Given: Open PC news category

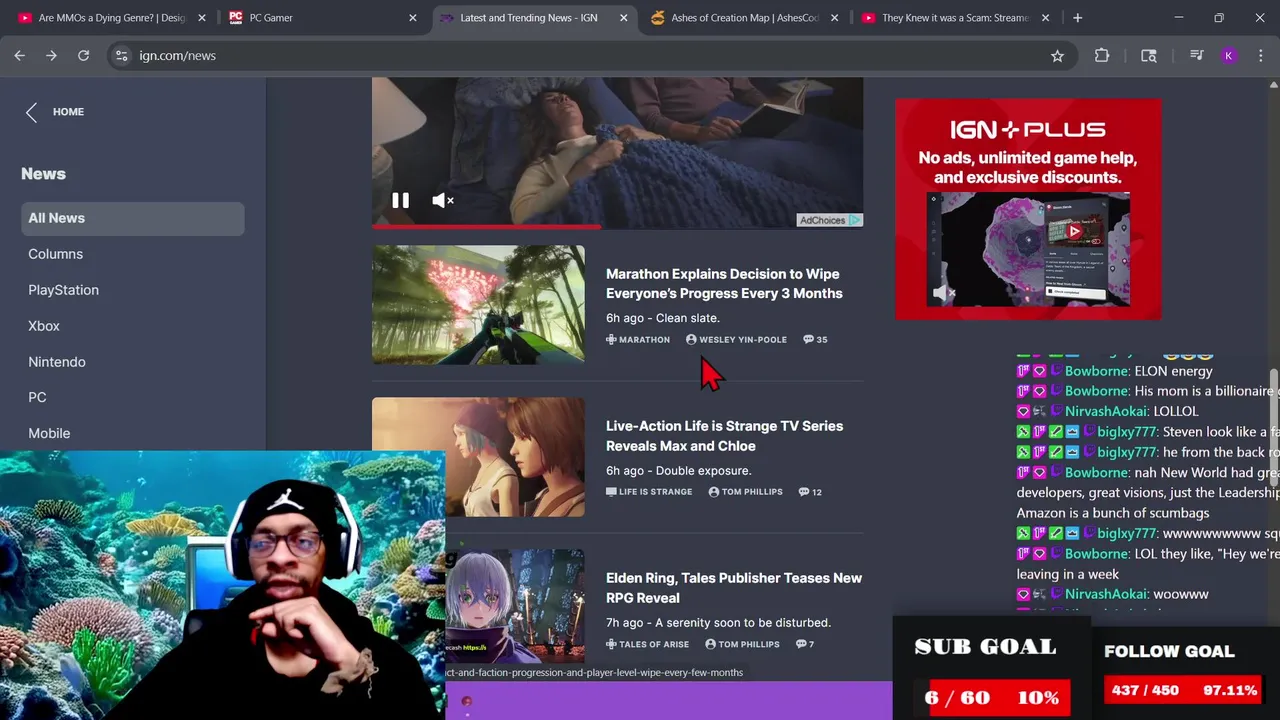Looking at the screenshot, I should tap(37, 398).
